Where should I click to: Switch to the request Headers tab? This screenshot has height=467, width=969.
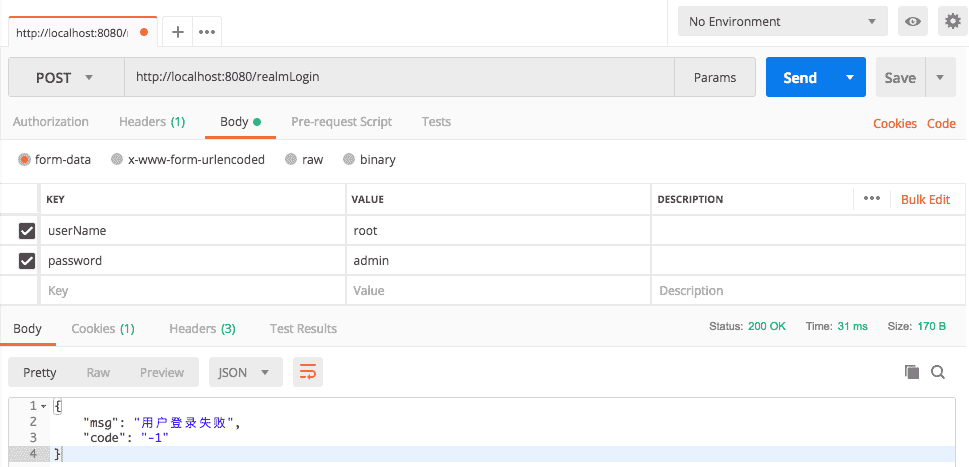pos(151,122)
